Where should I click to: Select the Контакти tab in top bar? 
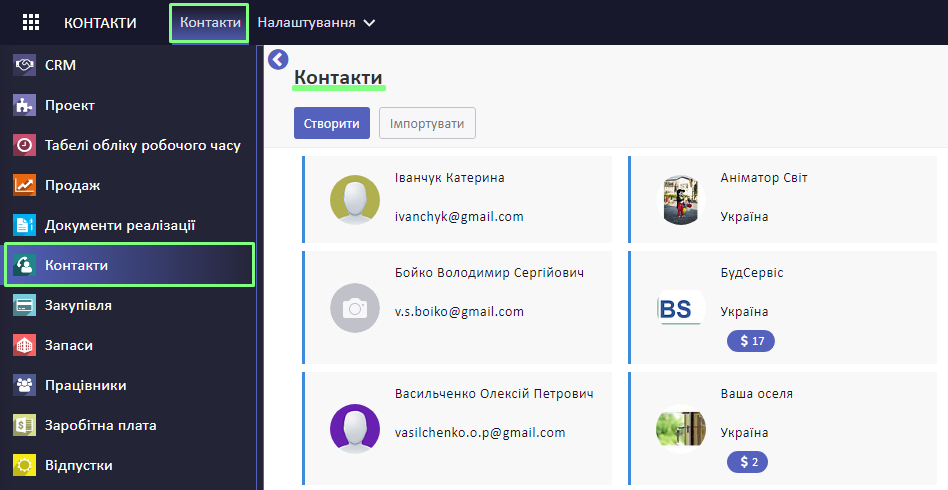pos(210,23)
